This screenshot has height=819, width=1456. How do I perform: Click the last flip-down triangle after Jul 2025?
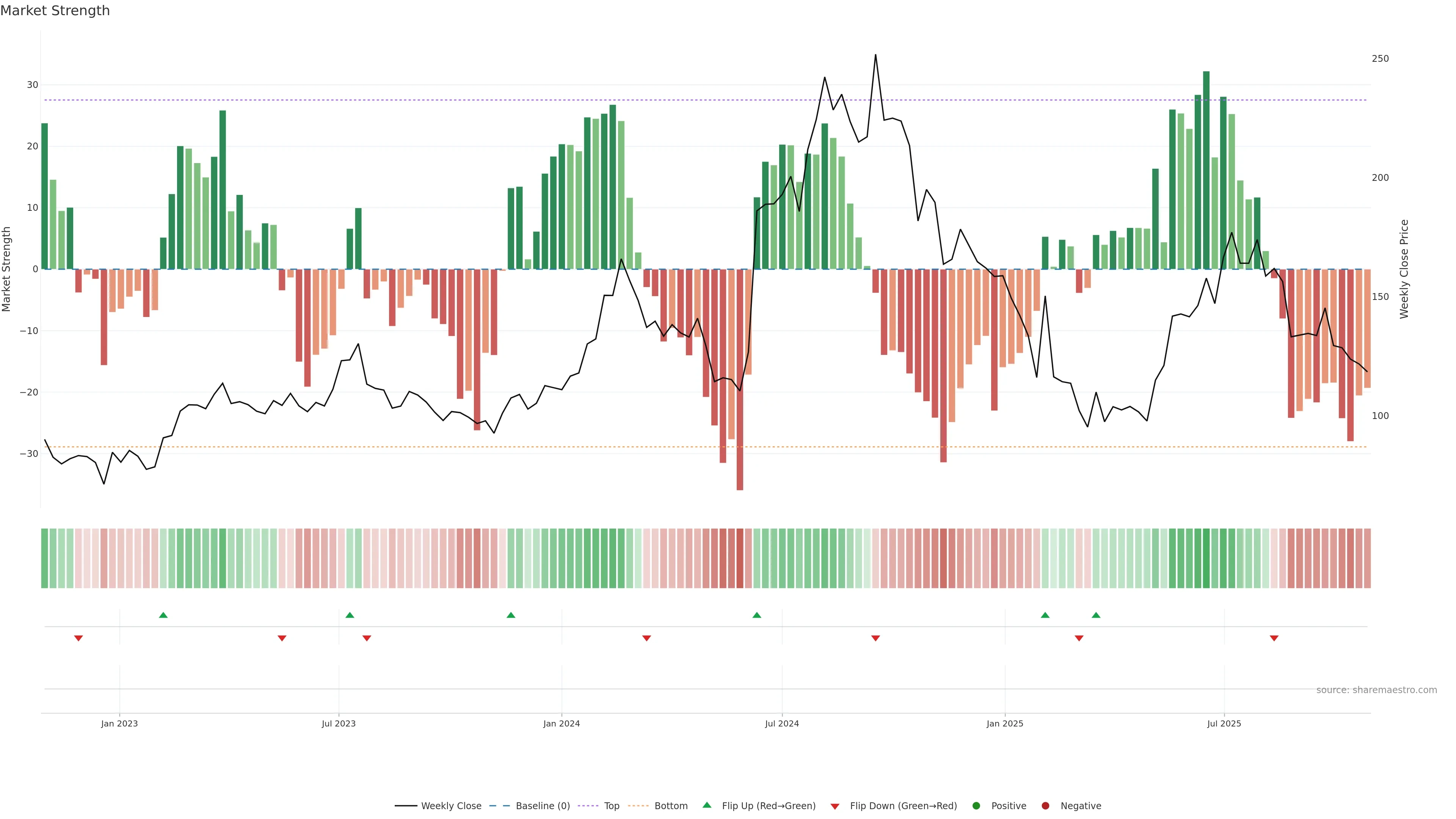(1274, 638)
